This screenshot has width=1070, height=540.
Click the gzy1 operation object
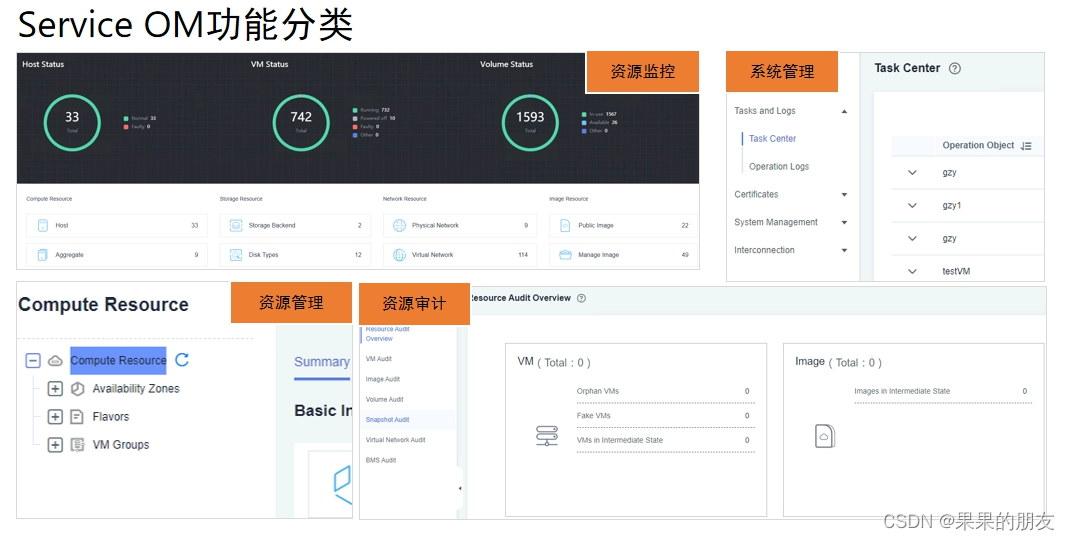(x=951, y=205)
